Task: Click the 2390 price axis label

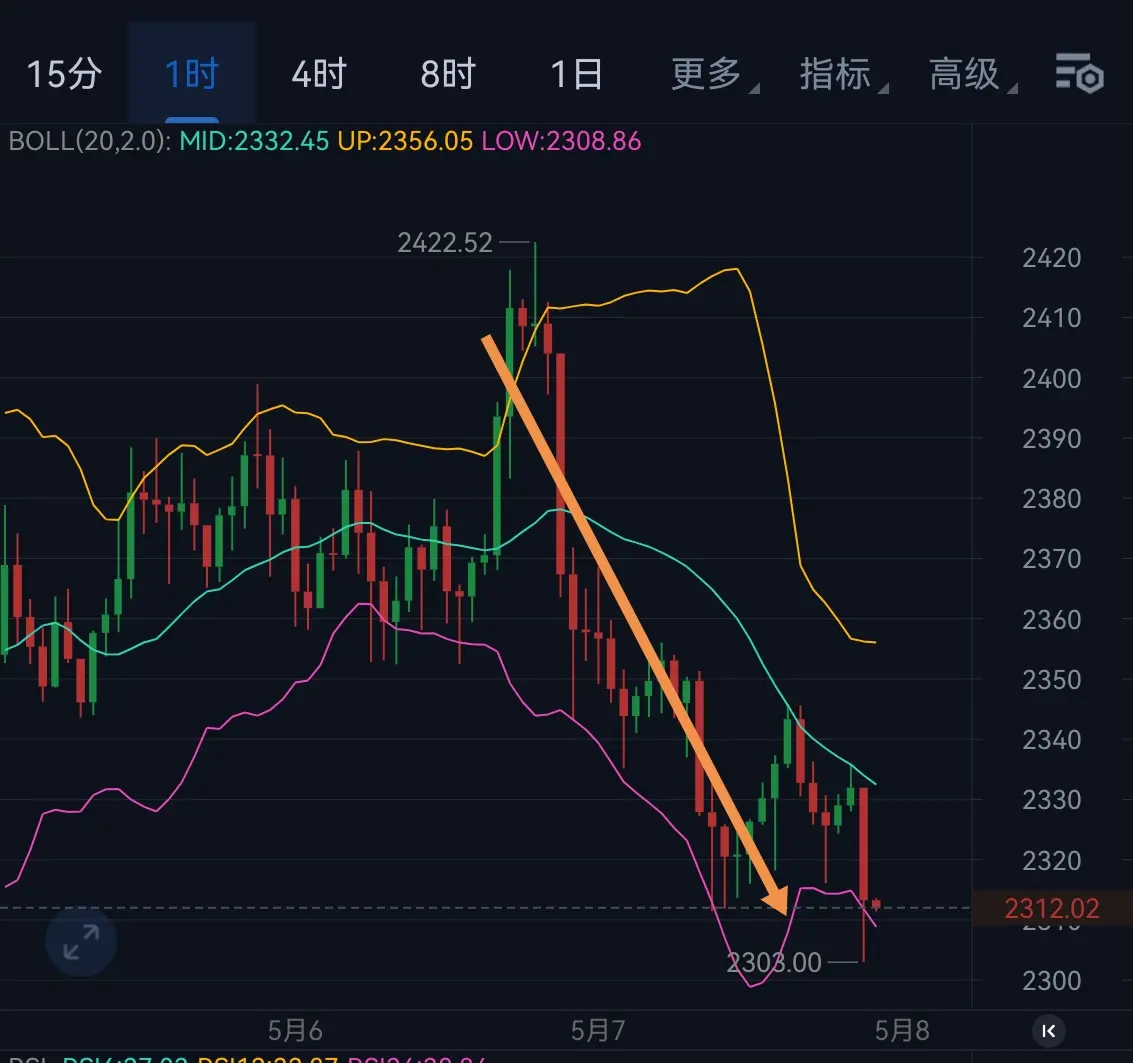Action: coord(1052,439)
